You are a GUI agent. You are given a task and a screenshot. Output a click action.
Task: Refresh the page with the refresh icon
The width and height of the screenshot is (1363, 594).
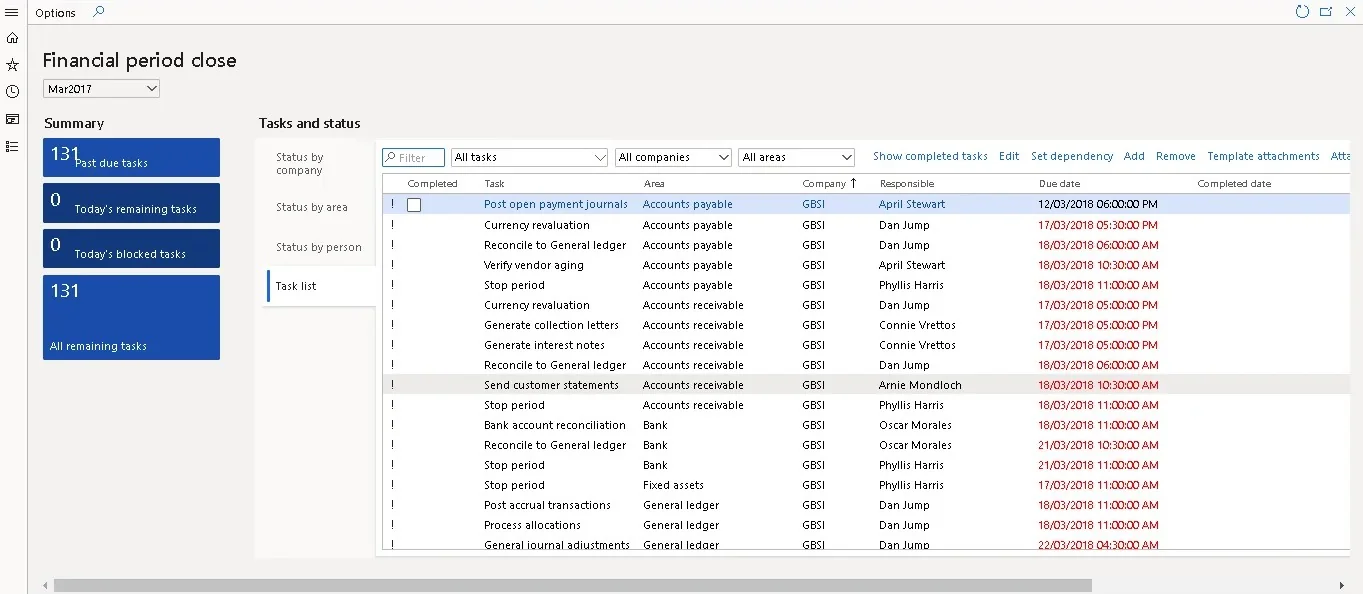pos(1302,12)
